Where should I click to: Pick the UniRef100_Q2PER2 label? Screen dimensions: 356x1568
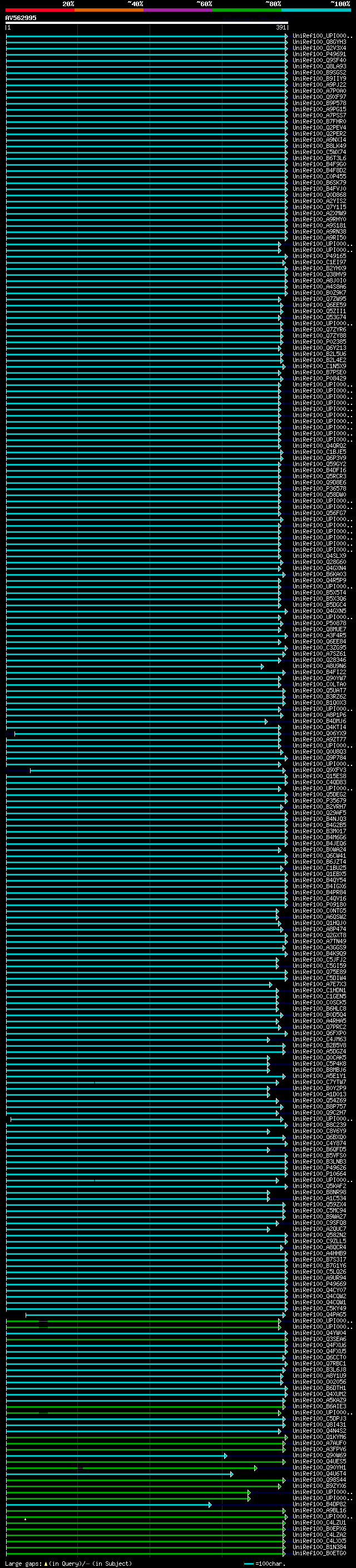[319, 134]
